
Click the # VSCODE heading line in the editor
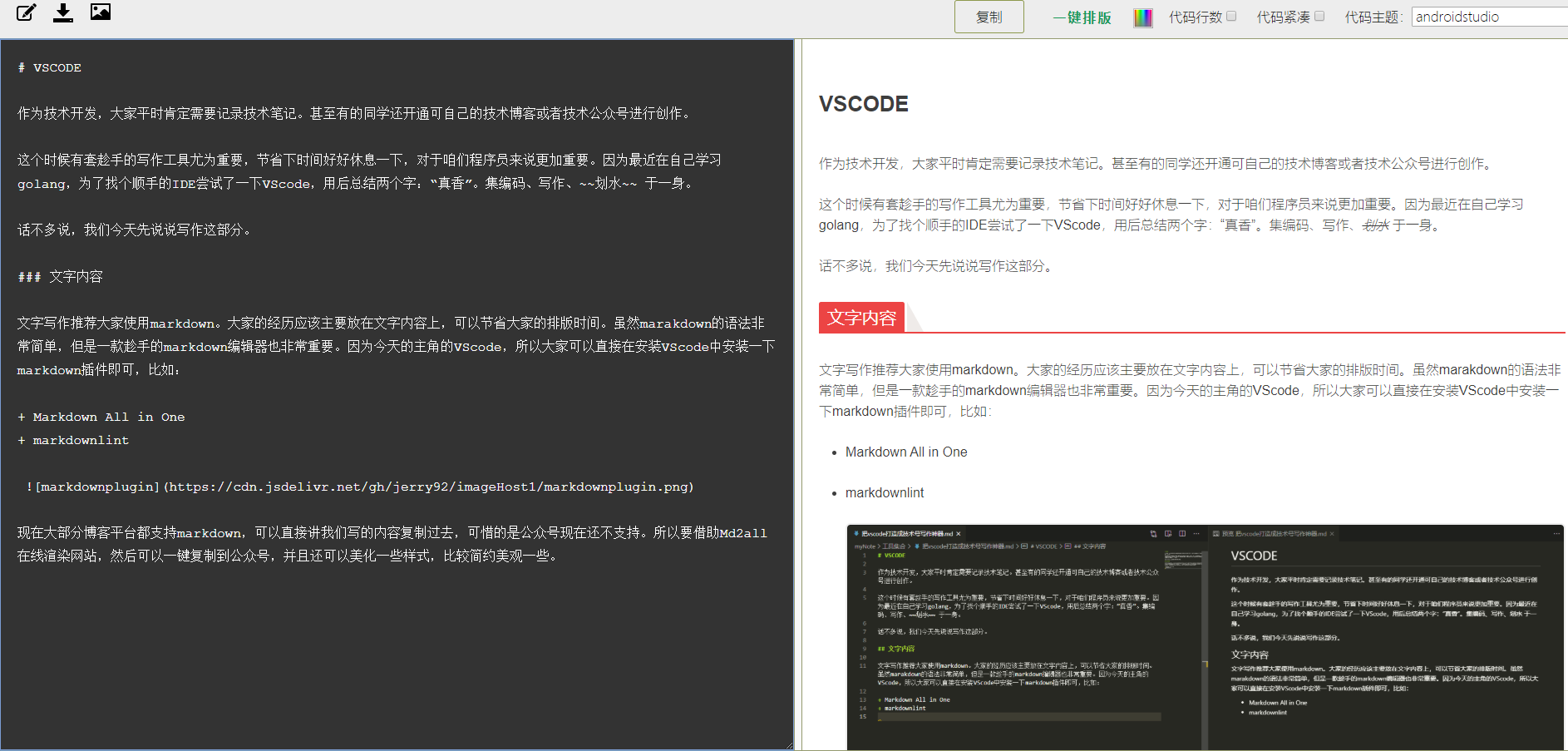pos(50,67)
